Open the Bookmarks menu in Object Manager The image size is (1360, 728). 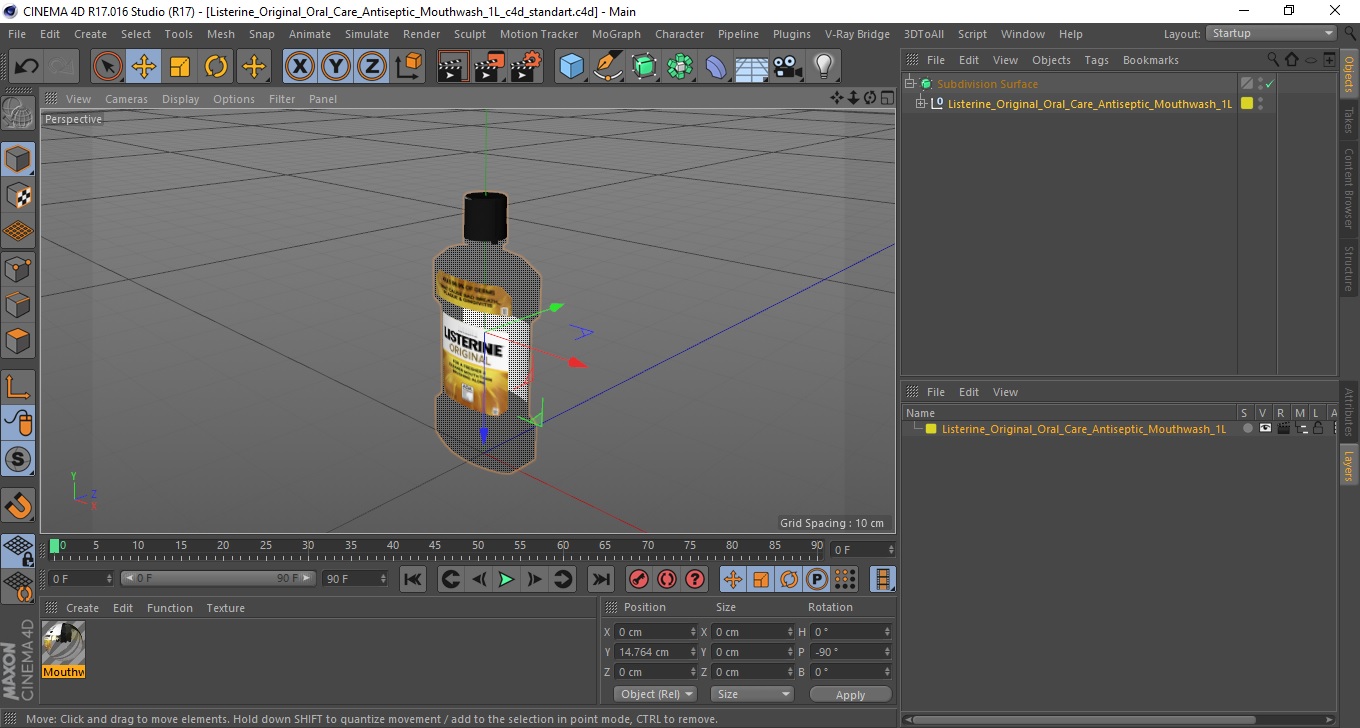pos(1150,60)
